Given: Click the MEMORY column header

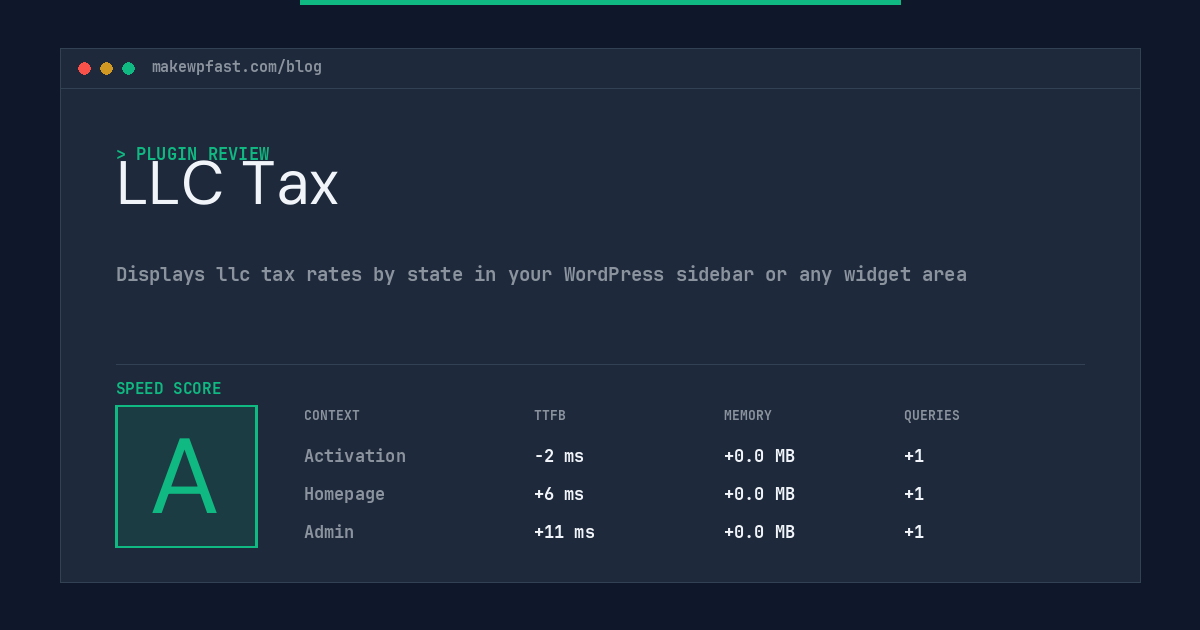Looking at the screenshot, I should [748, 416].
